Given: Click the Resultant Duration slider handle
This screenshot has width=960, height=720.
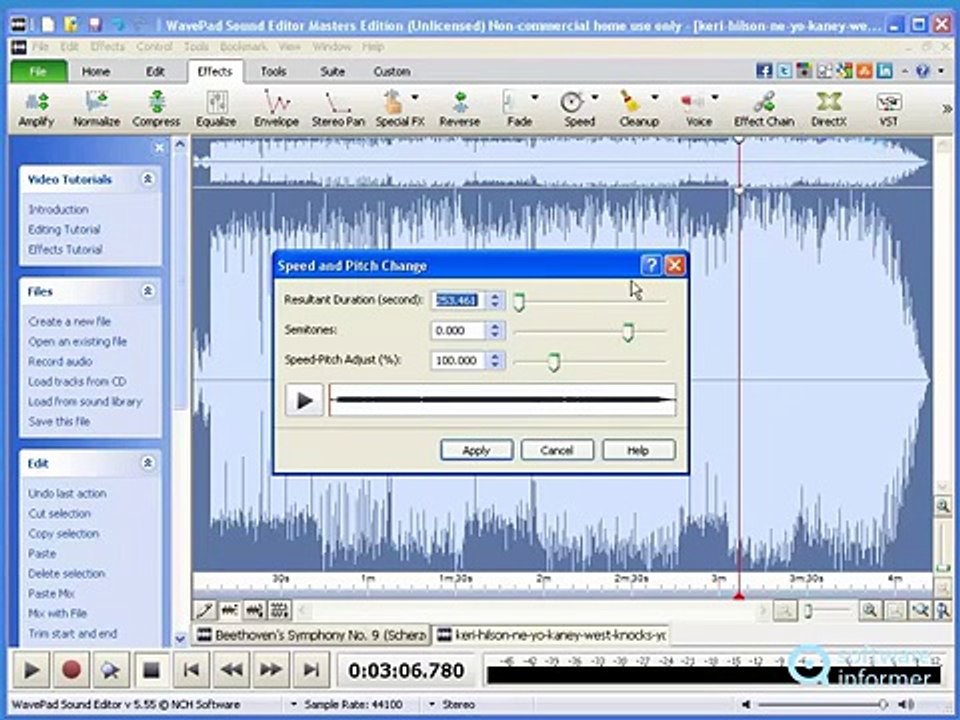Looking at the screenshot, I should click(519, 302).
